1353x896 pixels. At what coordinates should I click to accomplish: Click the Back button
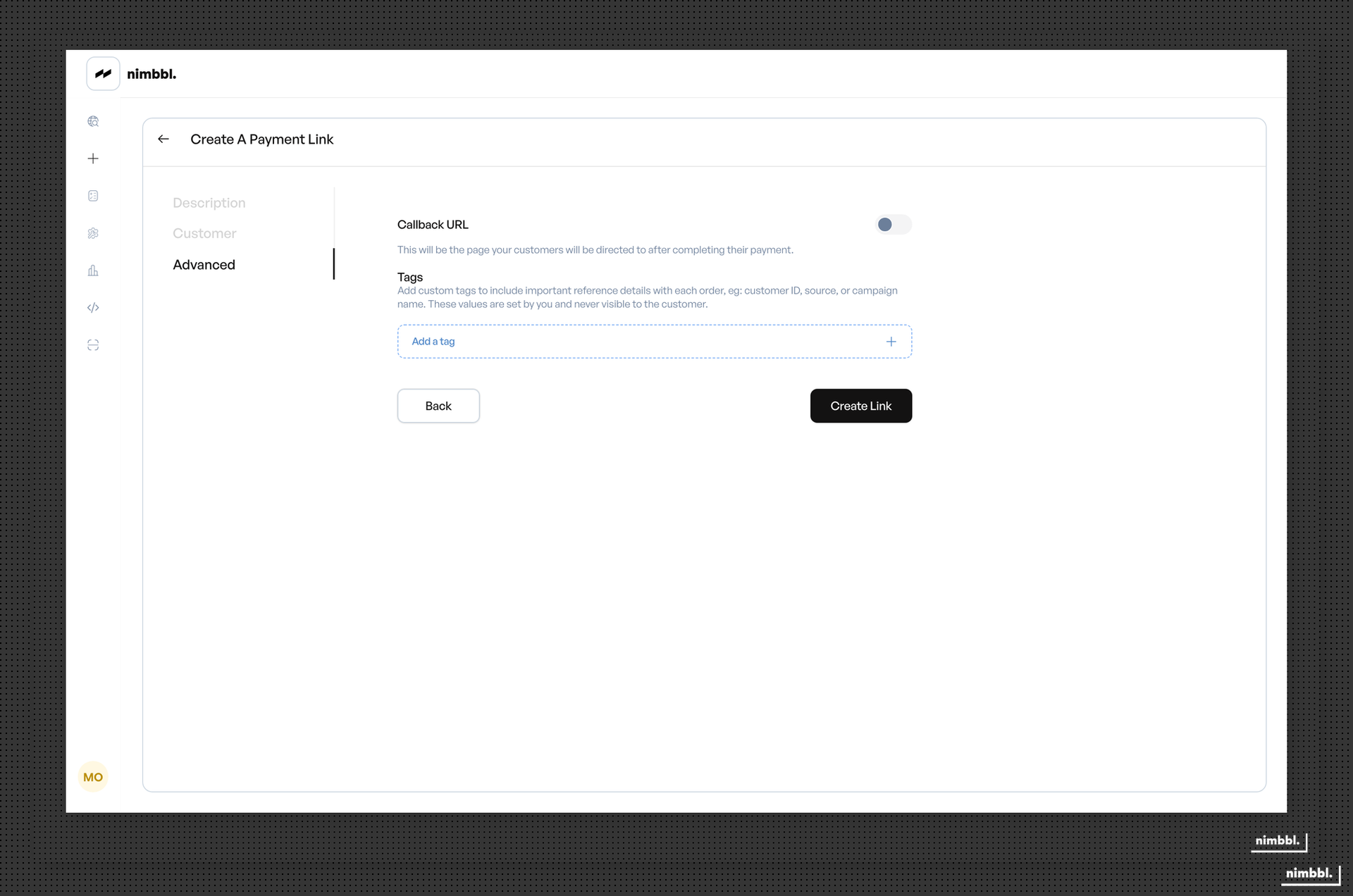pos(438,406)
